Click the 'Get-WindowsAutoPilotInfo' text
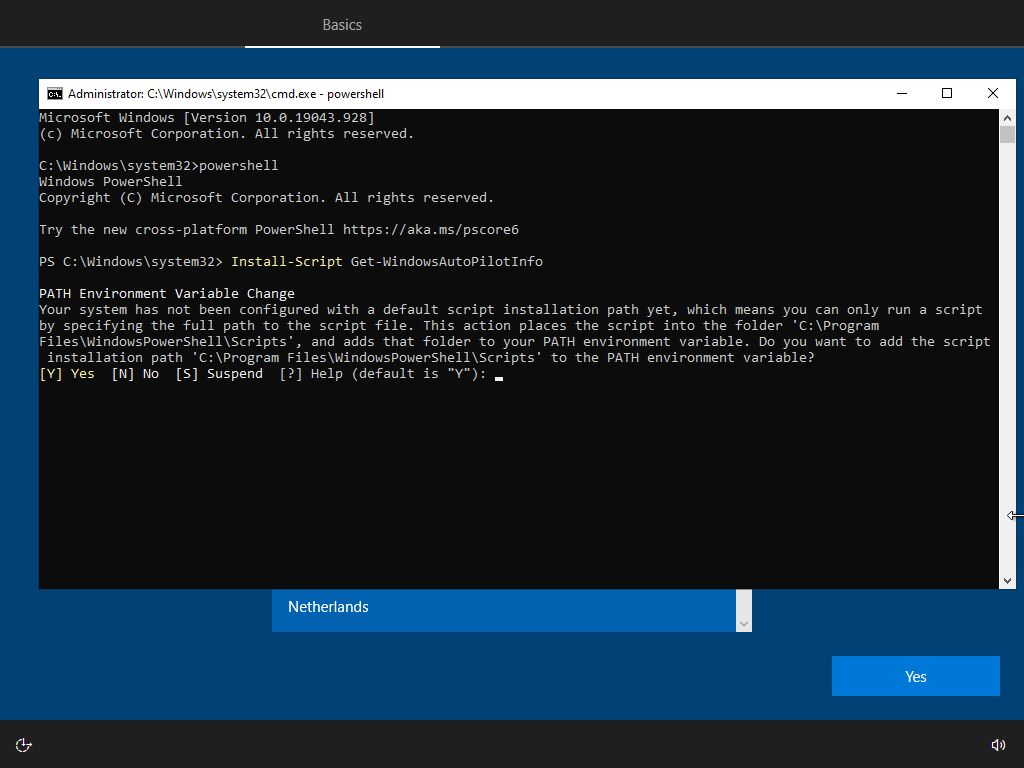Viewport: 1024px width, 768px height. 447,262
